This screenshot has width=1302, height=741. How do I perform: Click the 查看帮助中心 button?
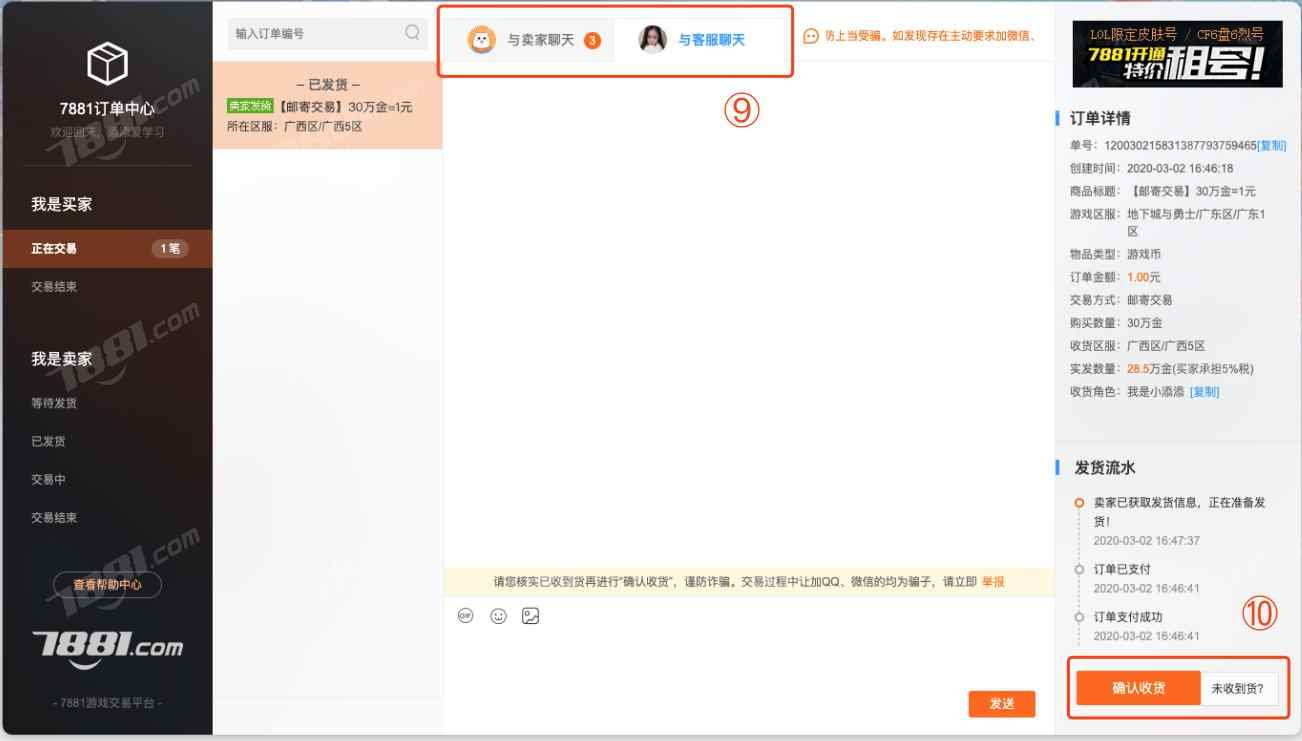point(106,585)
